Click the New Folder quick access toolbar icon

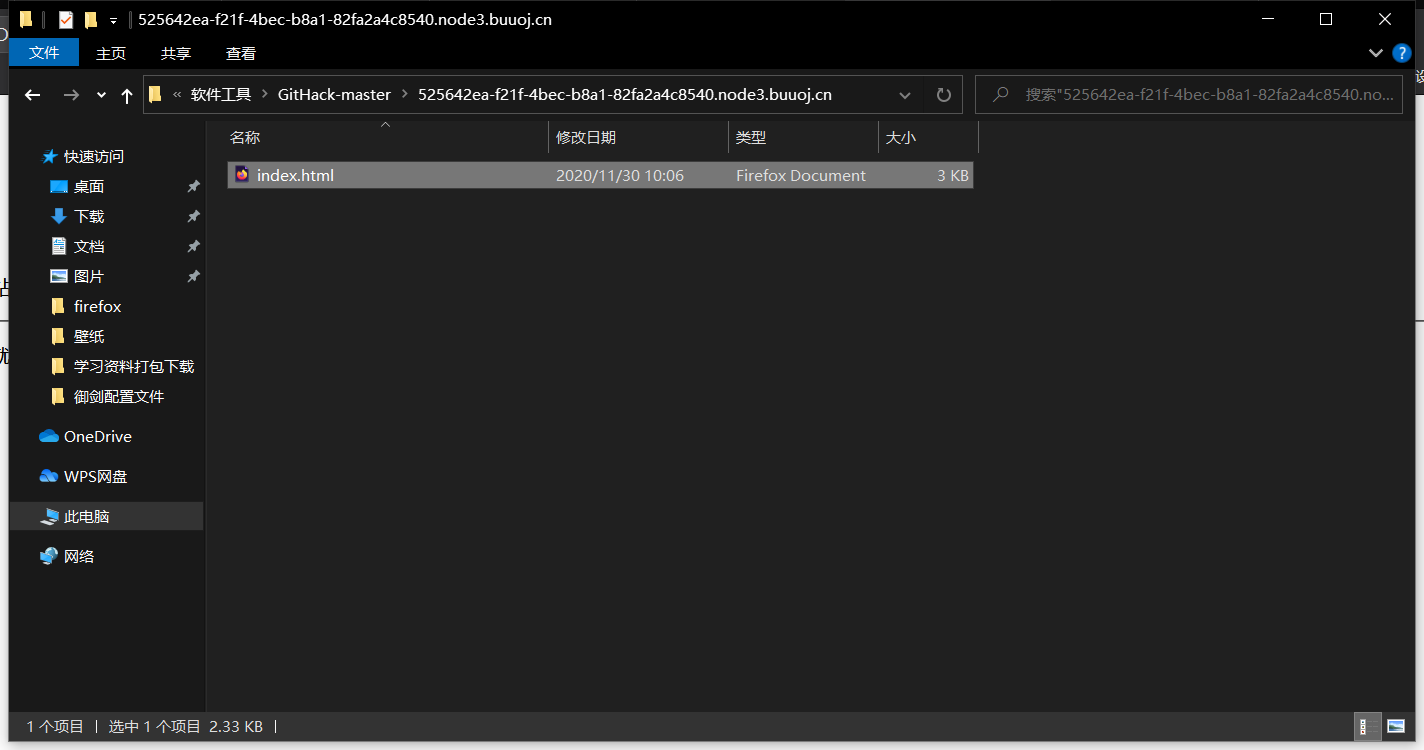90,19
